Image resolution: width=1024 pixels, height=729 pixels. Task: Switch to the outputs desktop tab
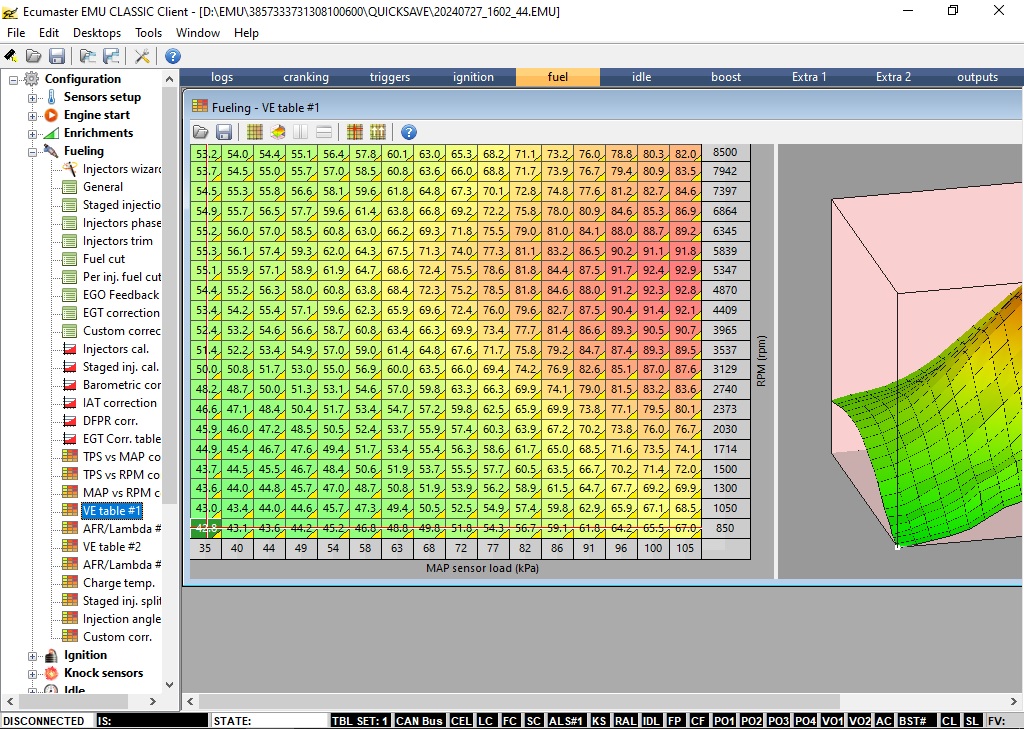[978, 77]
